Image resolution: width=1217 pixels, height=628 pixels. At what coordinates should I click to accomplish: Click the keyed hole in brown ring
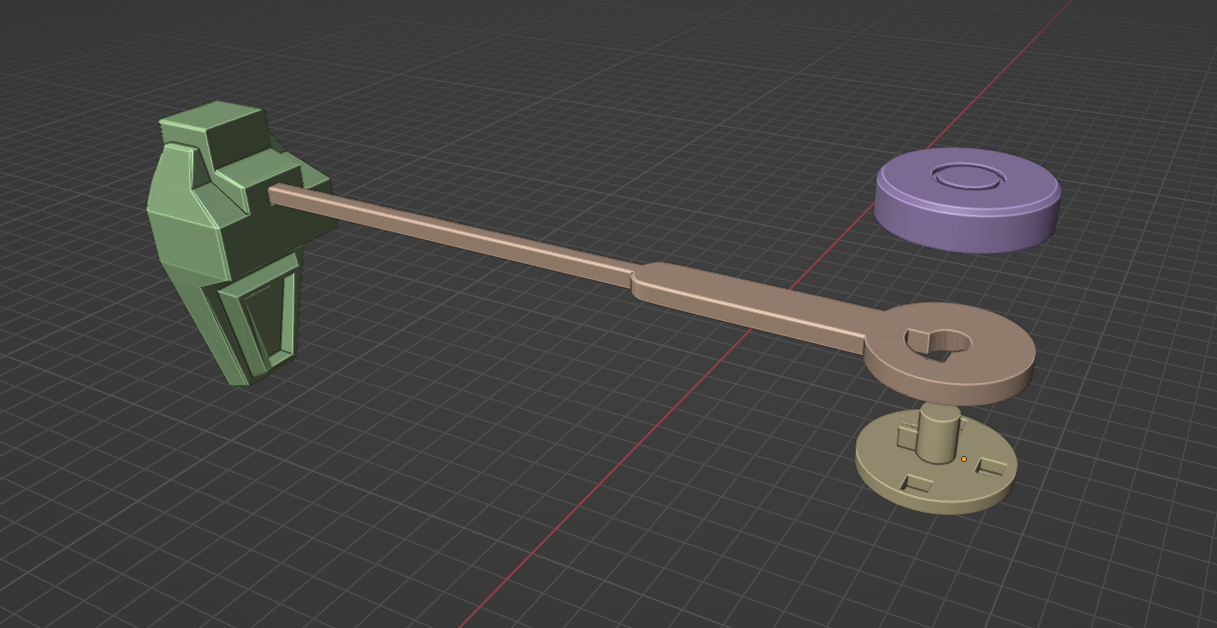tap(939, 343)
